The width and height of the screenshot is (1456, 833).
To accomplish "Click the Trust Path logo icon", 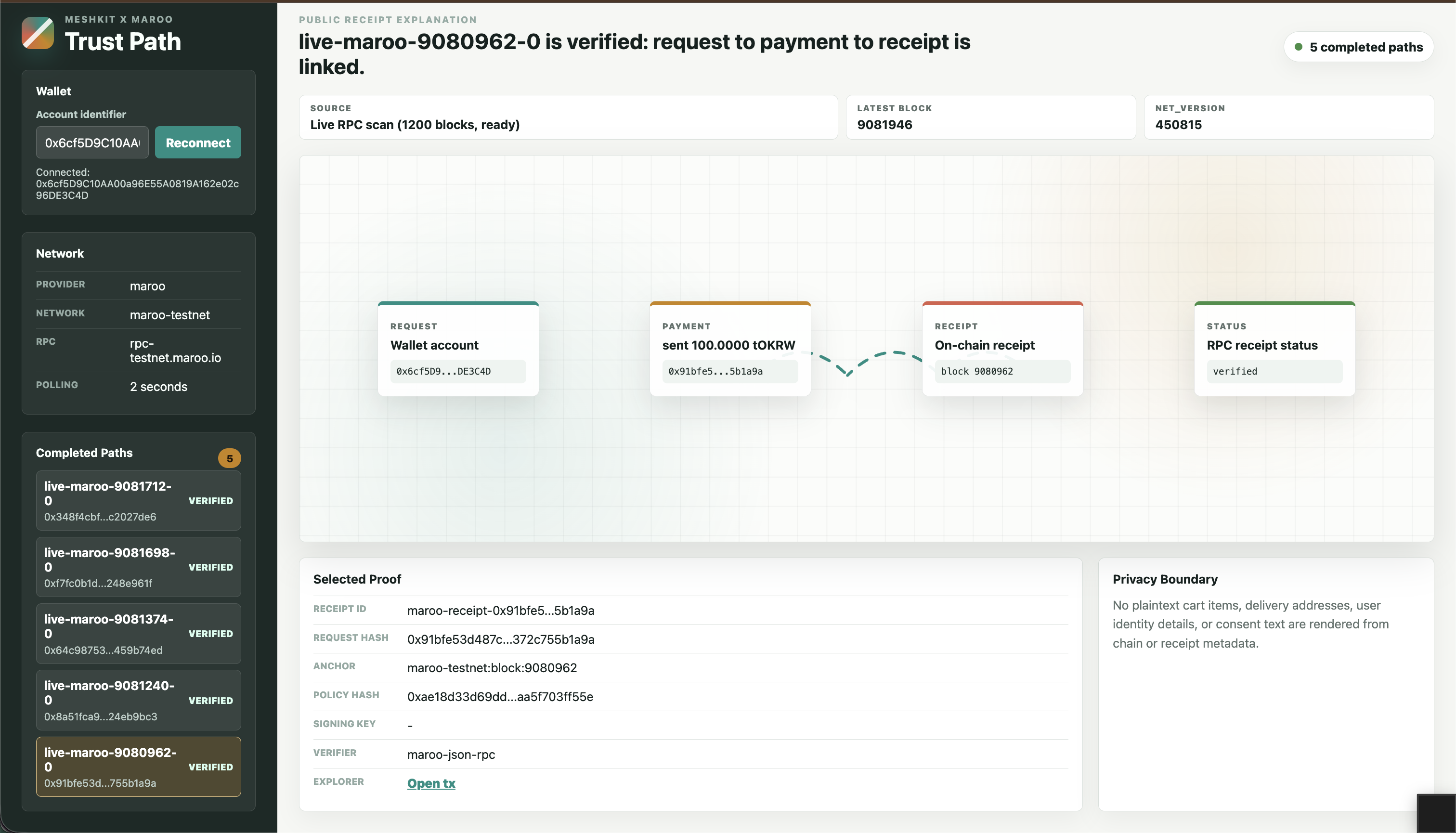I will point(38,33).
